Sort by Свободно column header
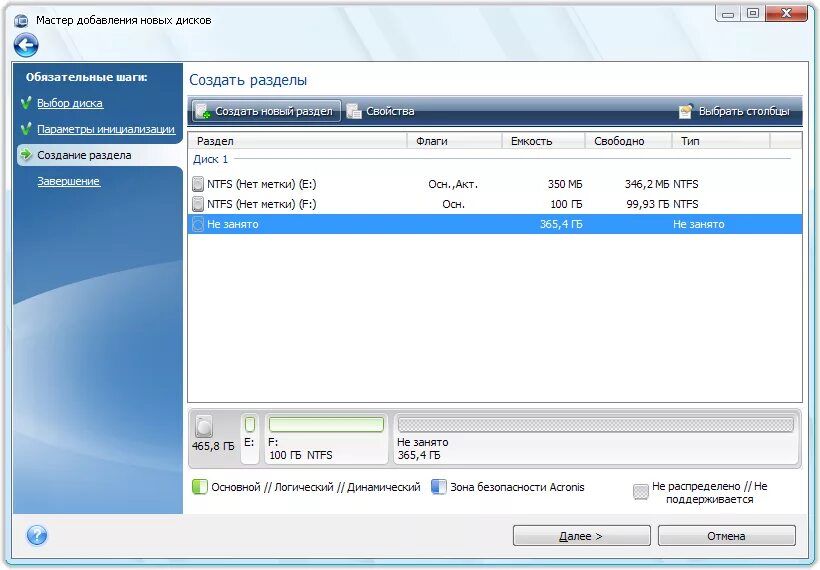 pyautogui.click(x=628, y=141)
